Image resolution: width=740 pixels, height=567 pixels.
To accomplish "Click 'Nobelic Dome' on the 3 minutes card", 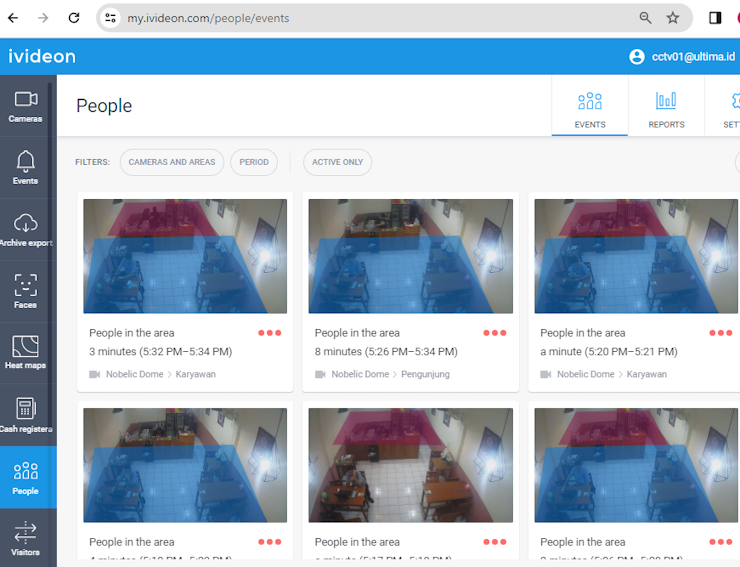I will [x=135, y=374].
